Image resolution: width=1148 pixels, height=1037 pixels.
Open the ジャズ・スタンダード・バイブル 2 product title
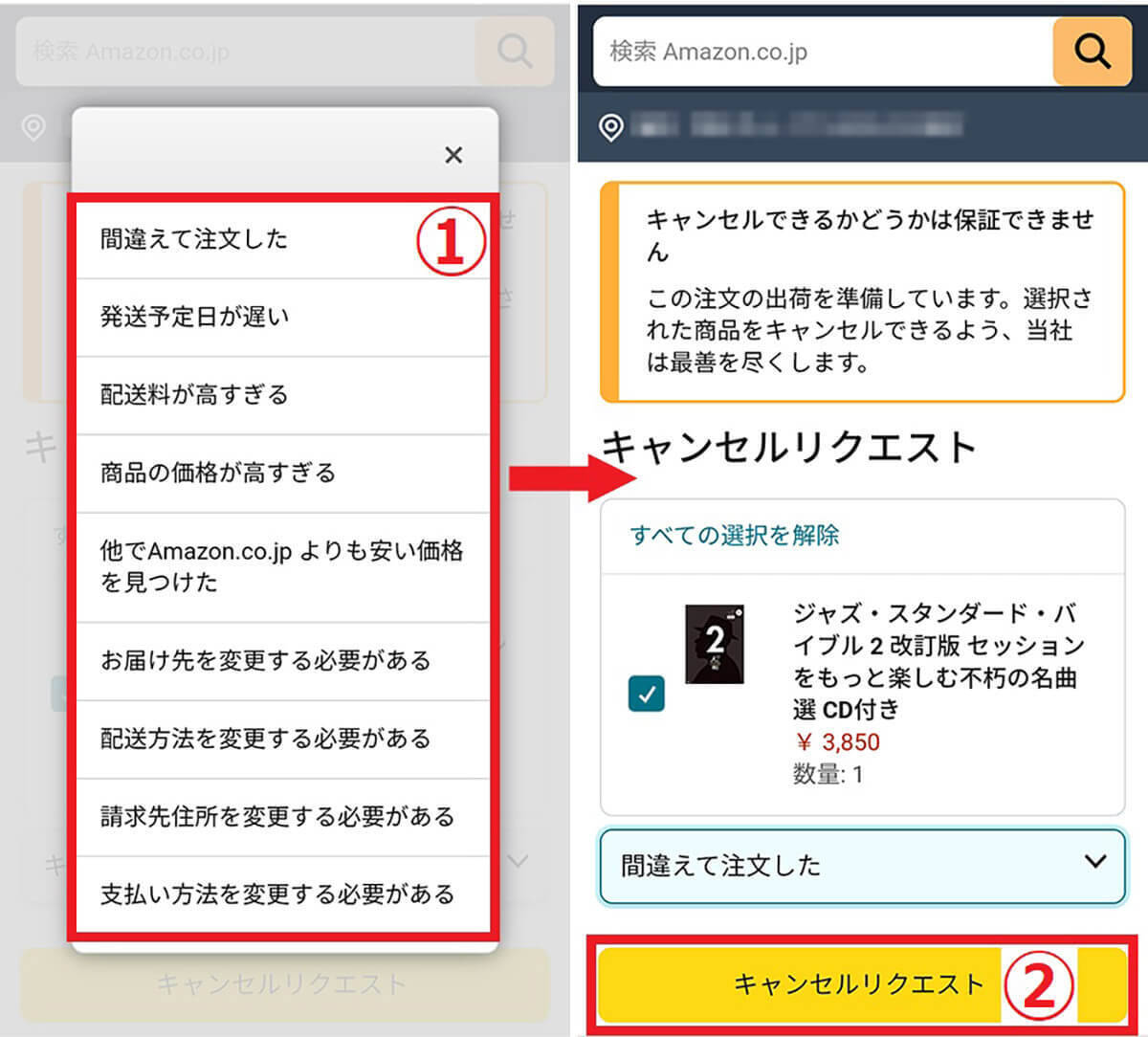[938, 660]
